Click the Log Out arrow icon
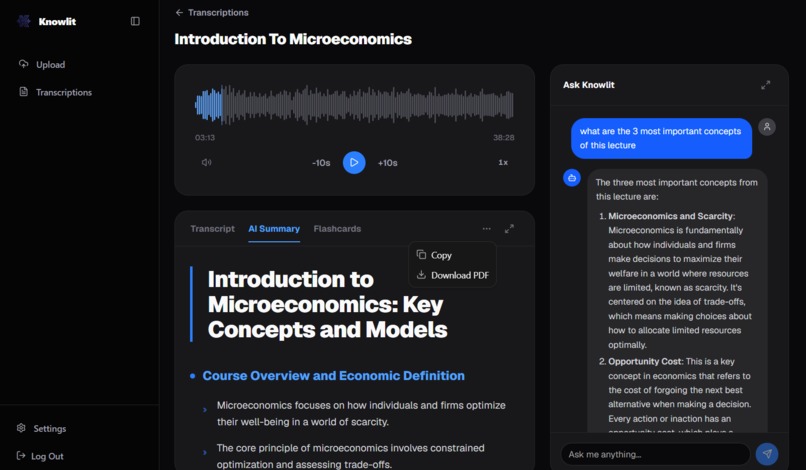The width and height of the screenshot is (806, 470). [x=21, y=456]
